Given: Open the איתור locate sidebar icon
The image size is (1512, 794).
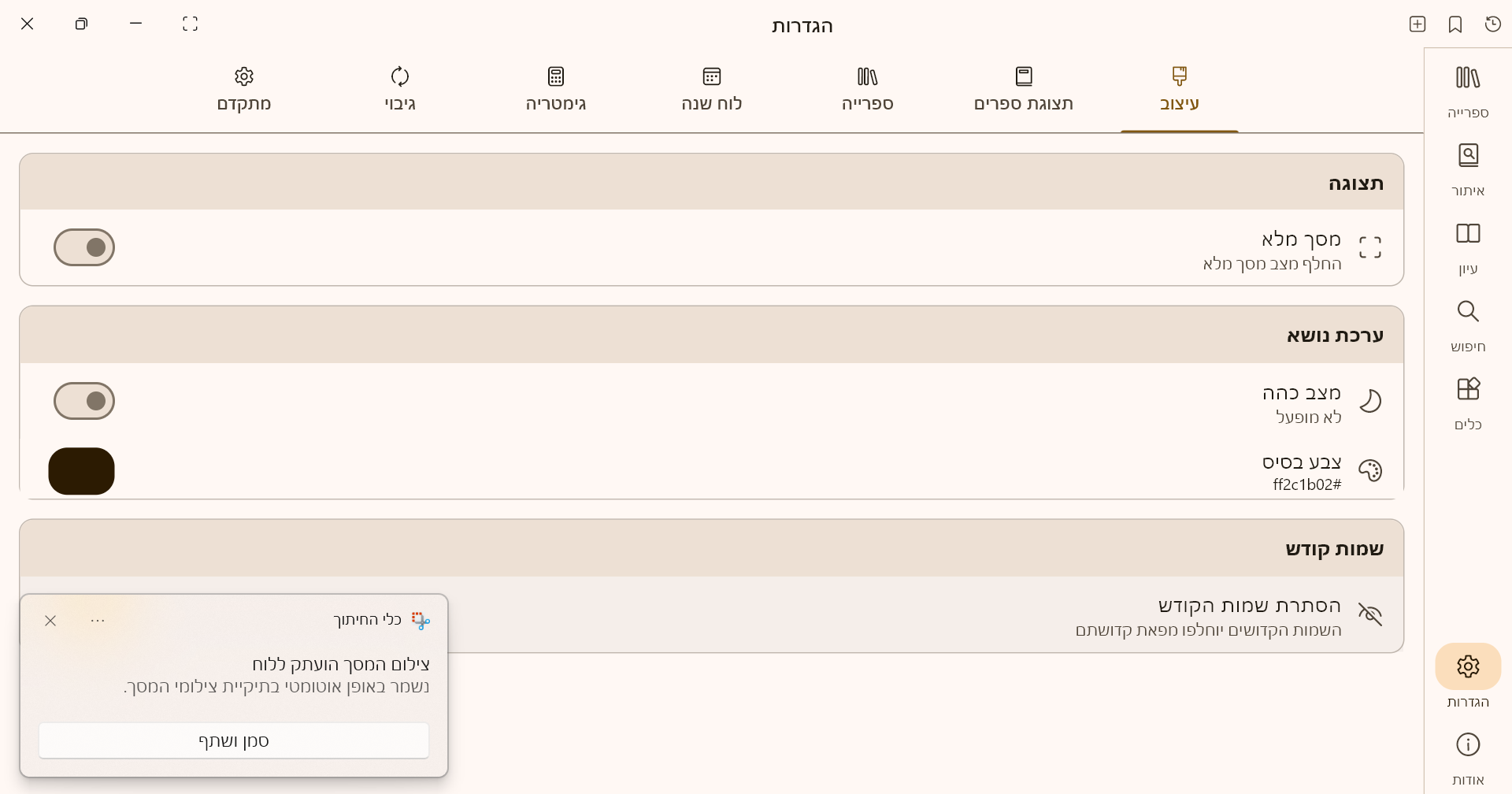Looking at the screenshot, I should [1467, 167].
